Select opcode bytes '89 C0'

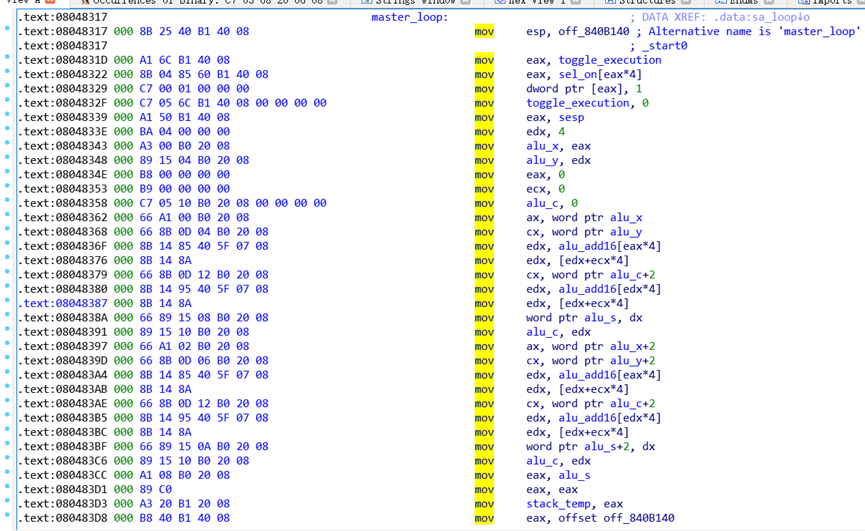coord(156,490)
